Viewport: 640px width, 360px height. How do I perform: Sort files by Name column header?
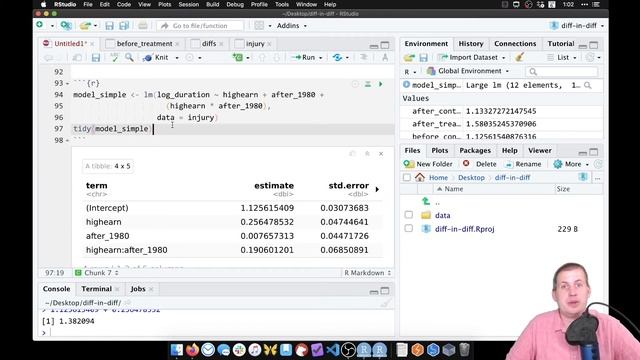453,189
